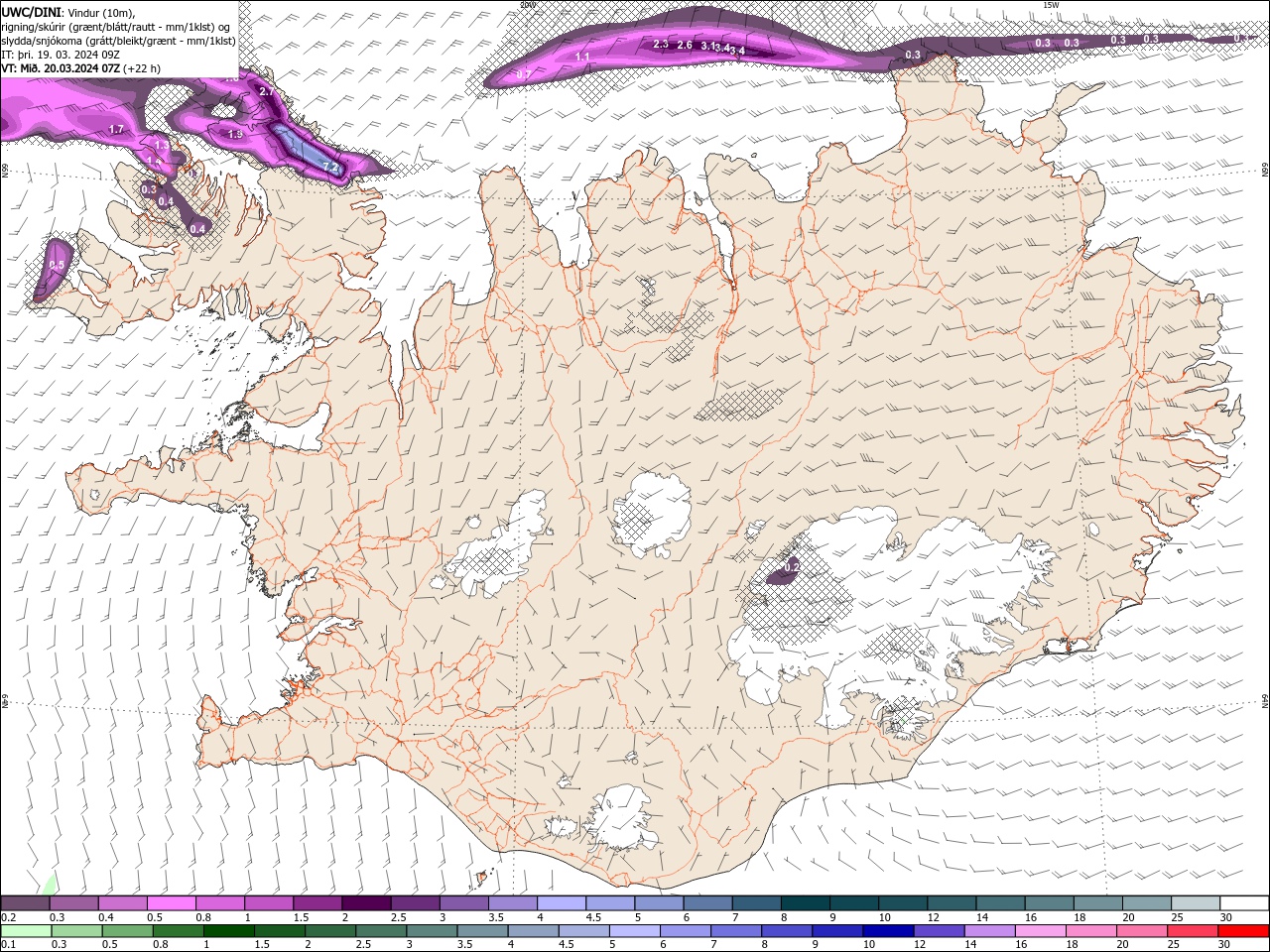Click the 2.3 value in the northern band

[661, 45]
